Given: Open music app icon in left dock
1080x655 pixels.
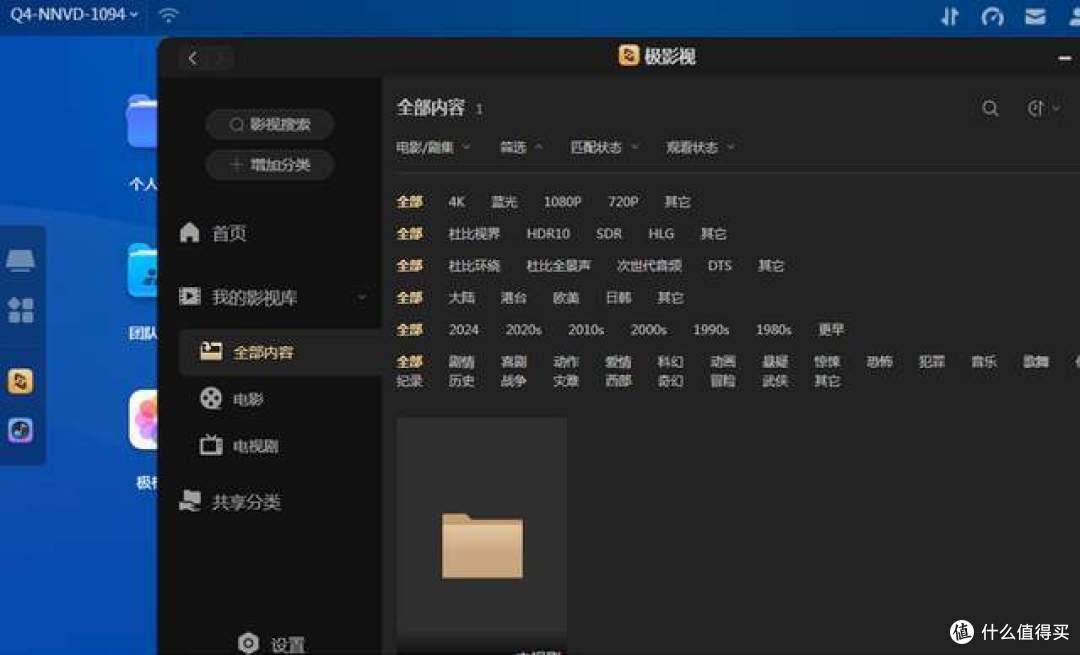Looking at the screenshot, I should pyautogui.click(x=20, y=430).
